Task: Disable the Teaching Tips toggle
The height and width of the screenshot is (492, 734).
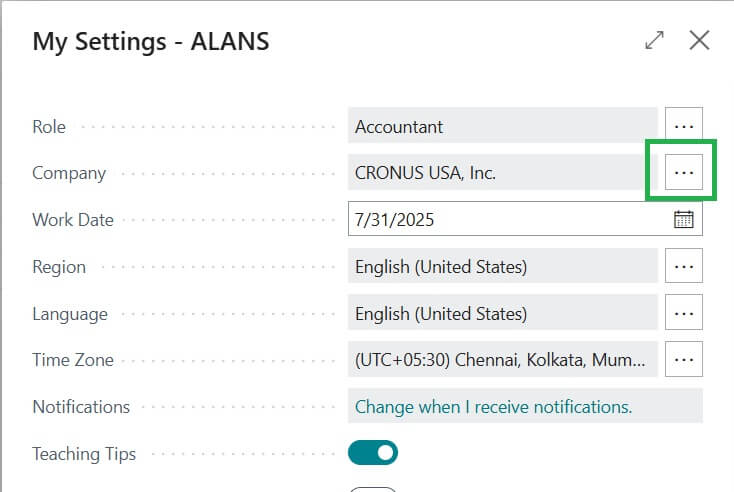Action: click(373, 453)
